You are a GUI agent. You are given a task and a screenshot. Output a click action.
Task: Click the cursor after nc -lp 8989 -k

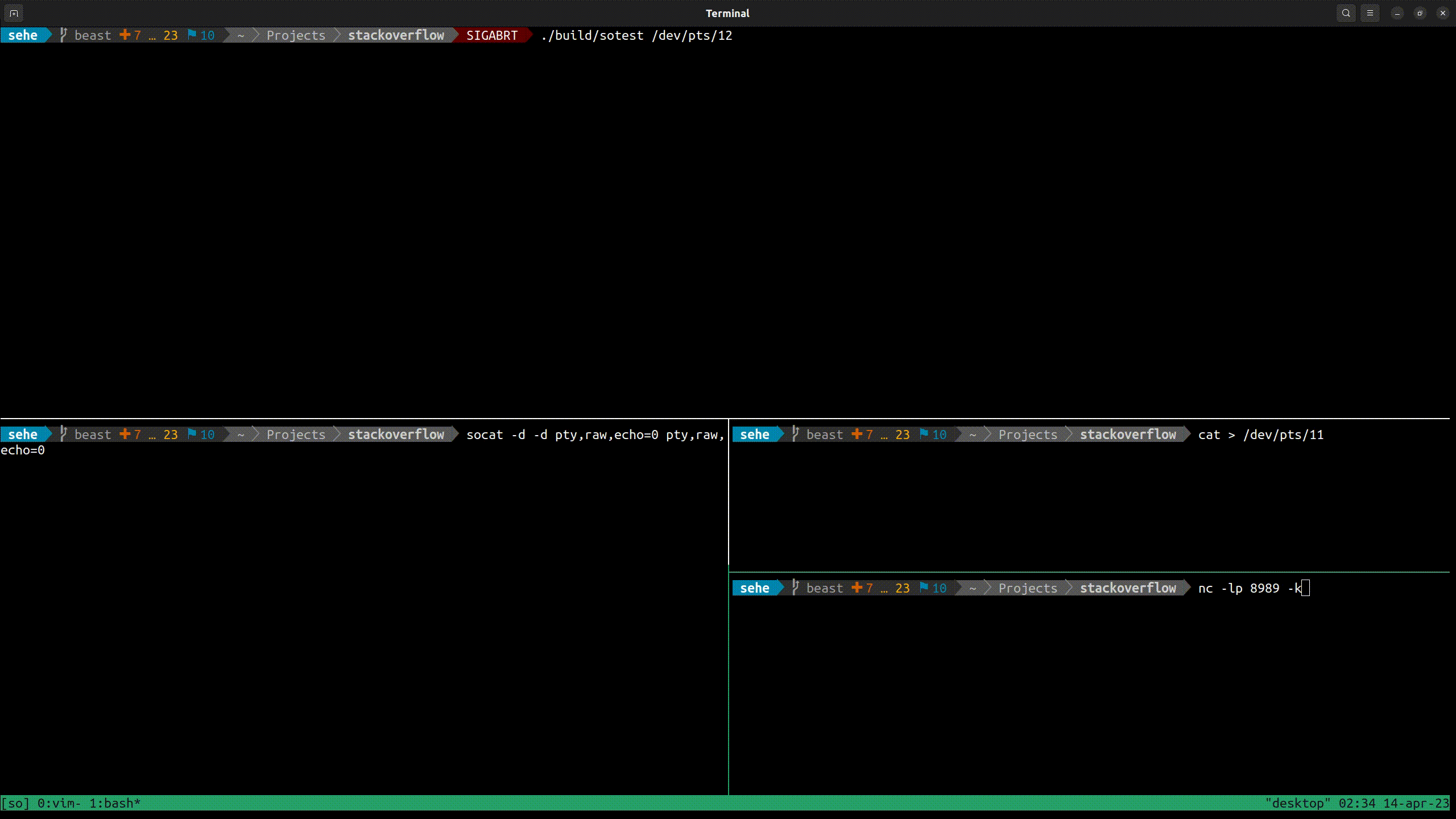click(x=1305, y=588)
